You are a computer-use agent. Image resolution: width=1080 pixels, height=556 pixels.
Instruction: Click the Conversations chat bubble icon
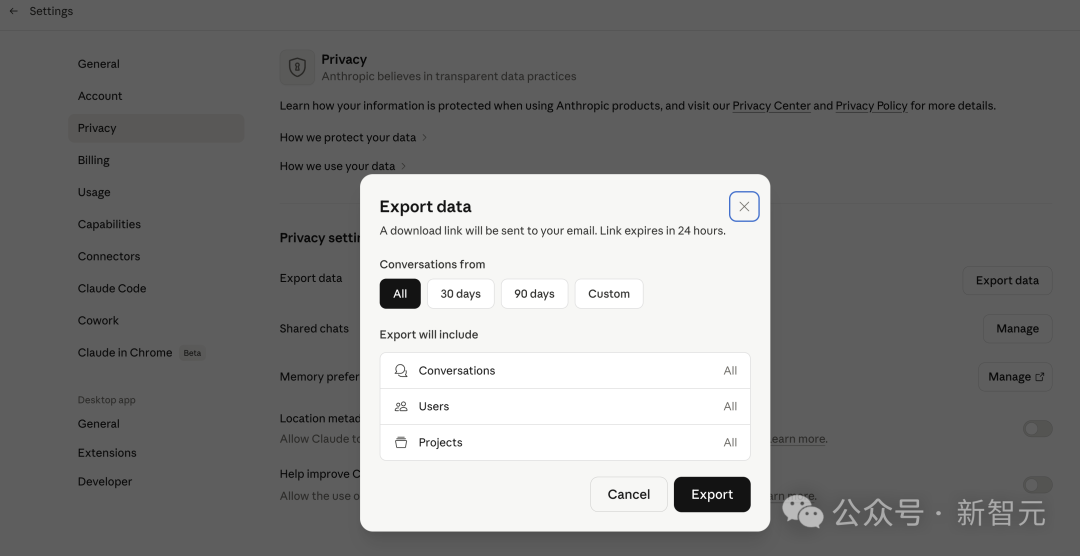(401, 371)
